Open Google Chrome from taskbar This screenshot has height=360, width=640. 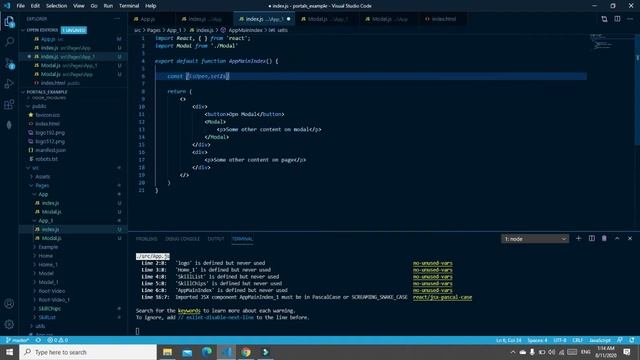coord(246,352)
